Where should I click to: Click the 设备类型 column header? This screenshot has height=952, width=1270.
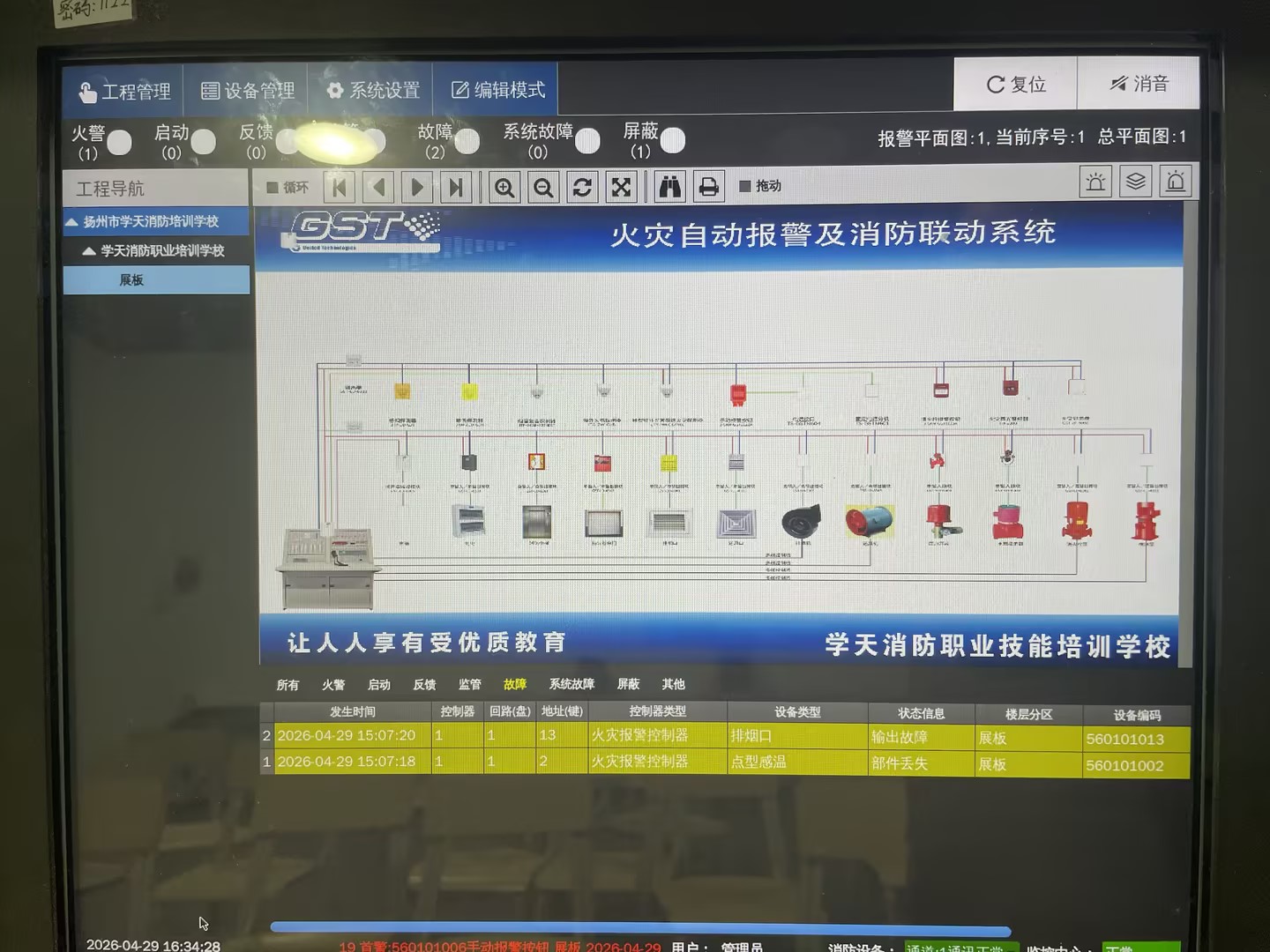click(797, 712)
